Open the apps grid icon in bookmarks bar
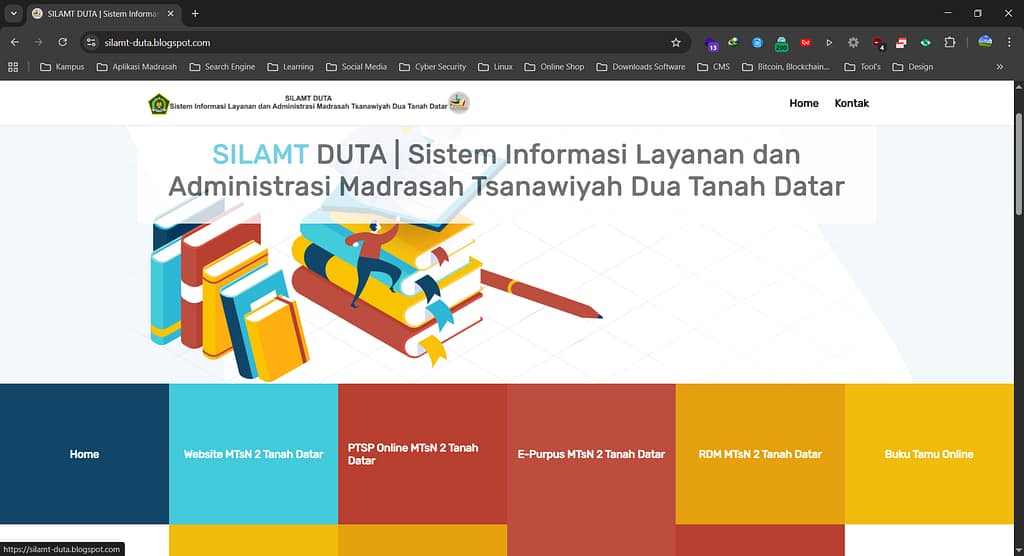This screenshot has height=556, width=1024. pos(13,67)
